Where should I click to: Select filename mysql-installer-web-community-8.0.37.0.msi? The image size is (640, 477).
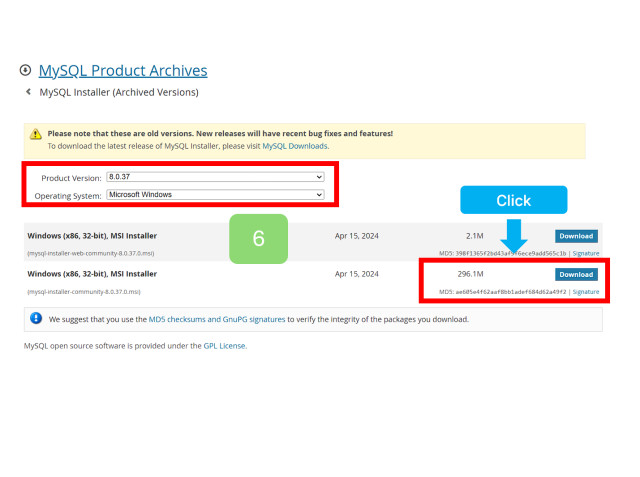pos(91,253)
